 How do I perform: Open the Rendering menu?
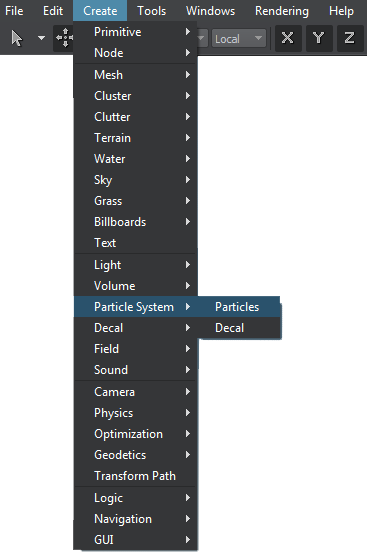(282, 11)
